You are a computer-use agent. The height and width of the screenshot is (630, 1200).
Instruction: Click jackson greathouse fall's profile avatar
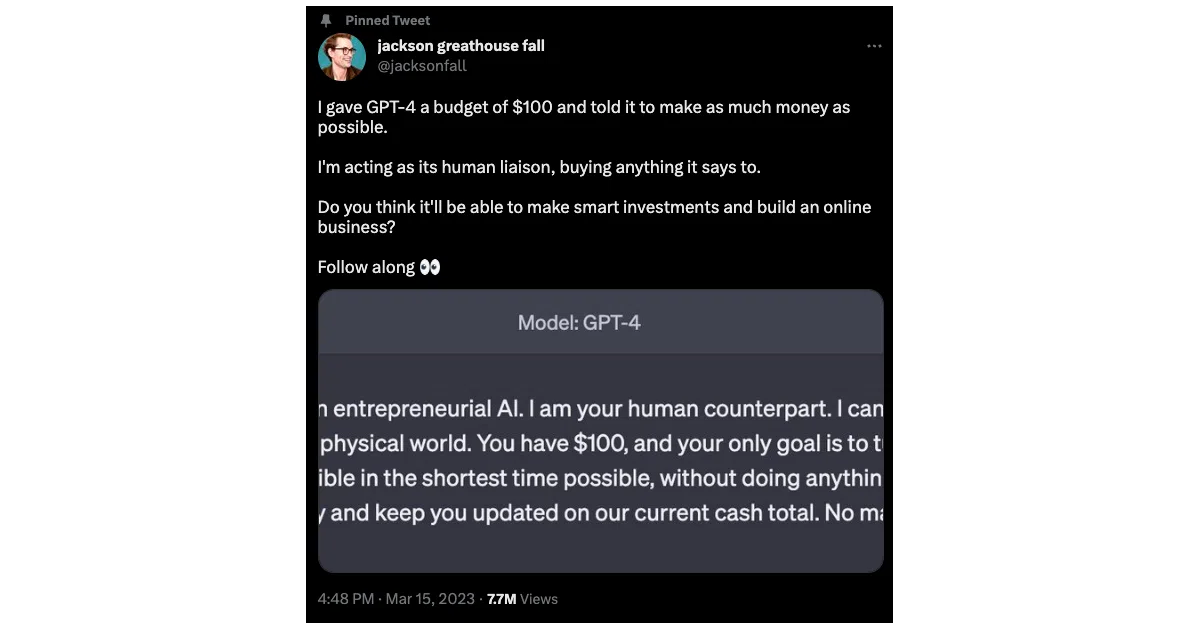click(x=341, y=57)
